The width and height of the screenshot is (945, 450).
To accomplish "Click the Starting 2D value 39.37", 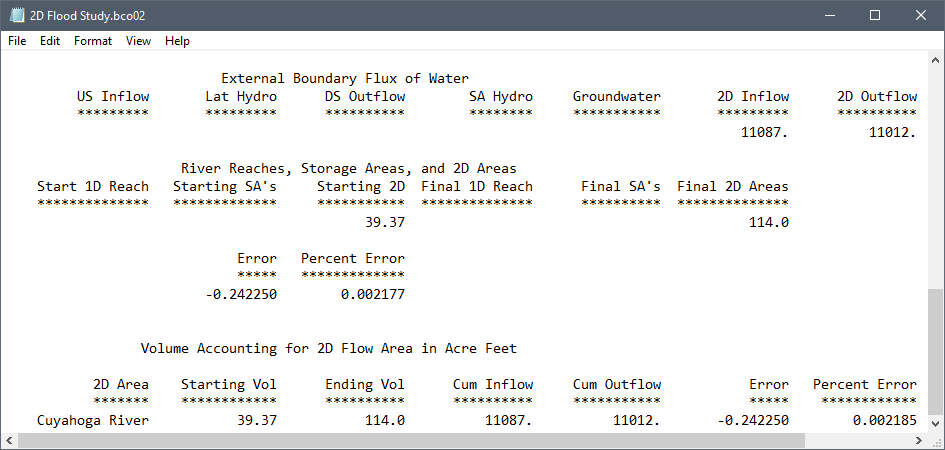I will point(384,222).
